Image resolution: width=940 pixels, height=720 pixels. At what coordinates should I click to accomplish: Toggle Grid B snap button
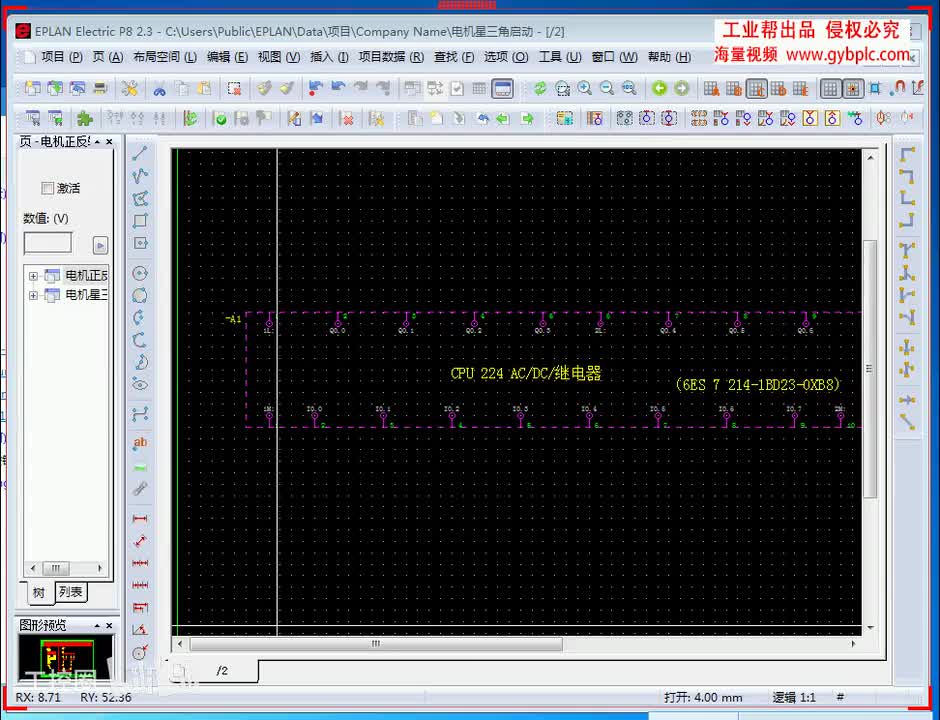point(734,89)
